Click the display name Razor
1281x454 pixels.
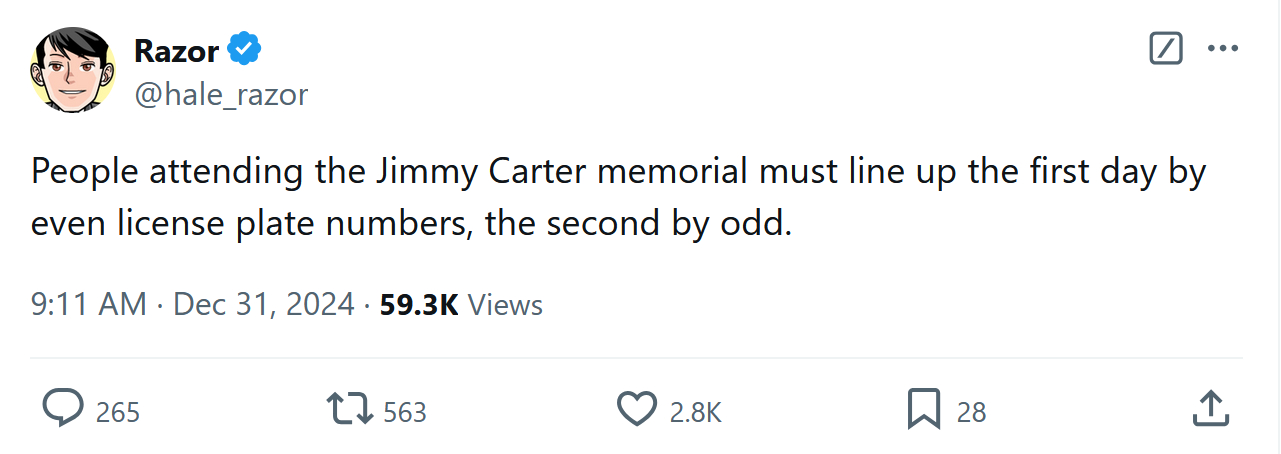[176, 49]
